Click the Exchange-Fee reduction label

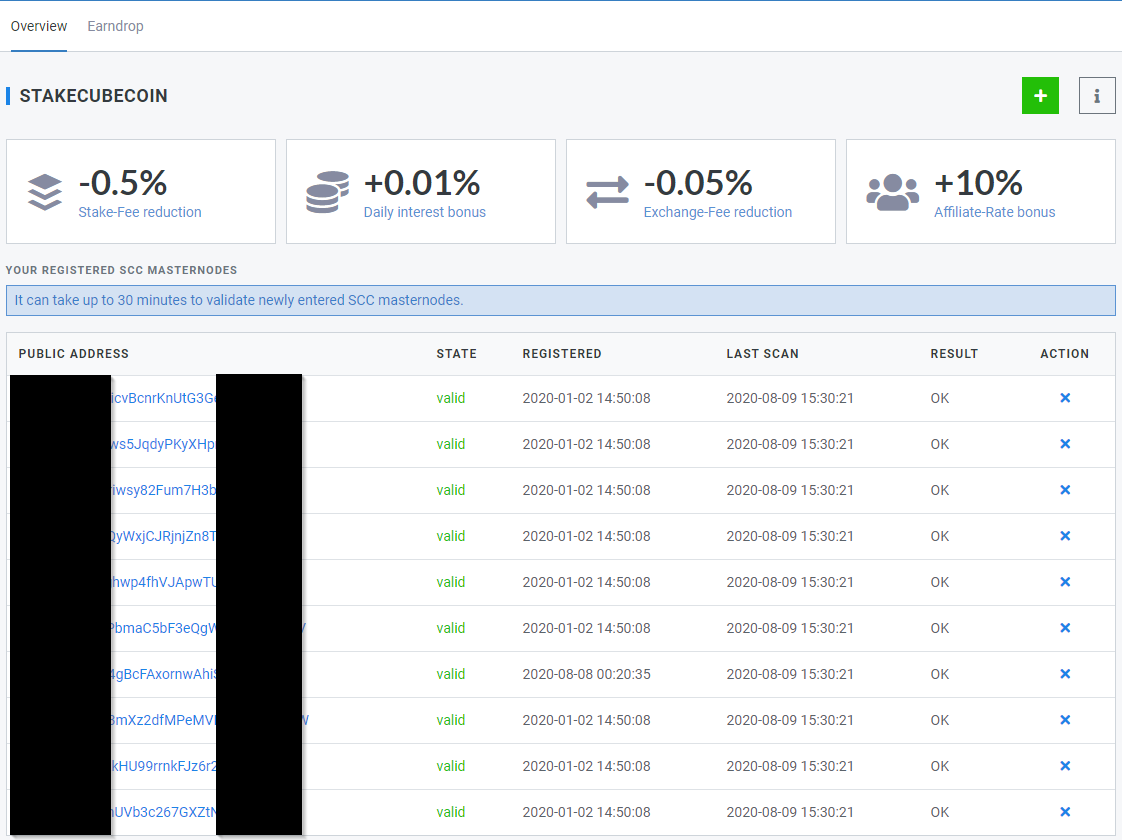click(718, 212)
